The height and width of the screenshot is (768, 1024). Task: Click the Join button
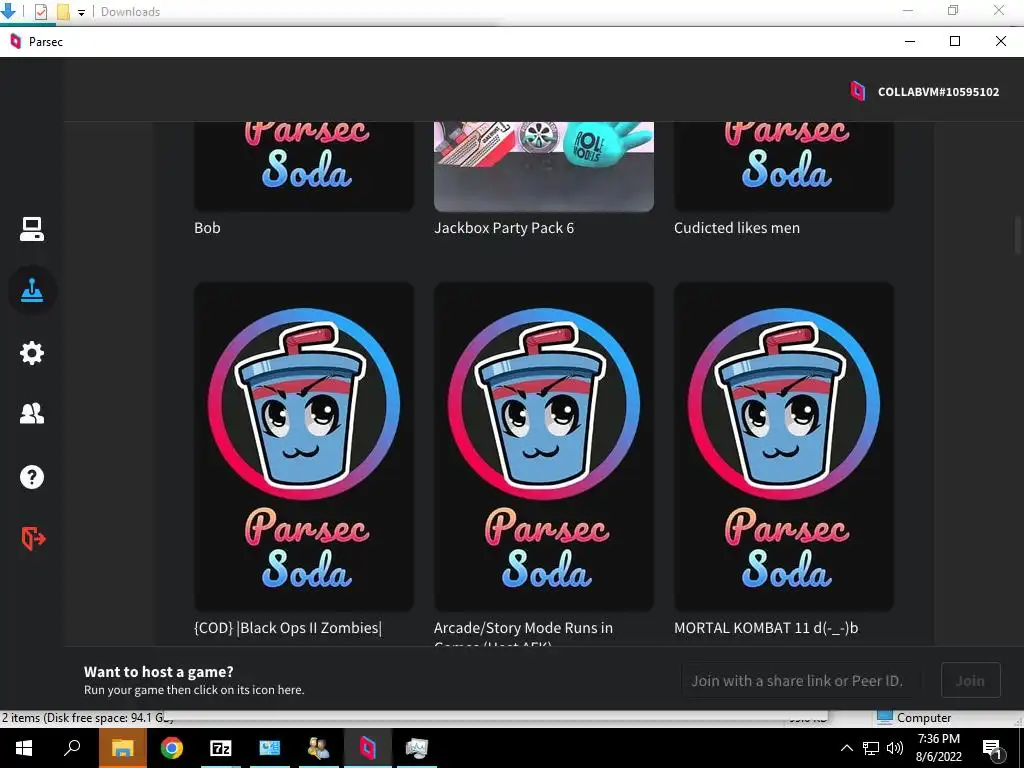[x=970, y=680]
